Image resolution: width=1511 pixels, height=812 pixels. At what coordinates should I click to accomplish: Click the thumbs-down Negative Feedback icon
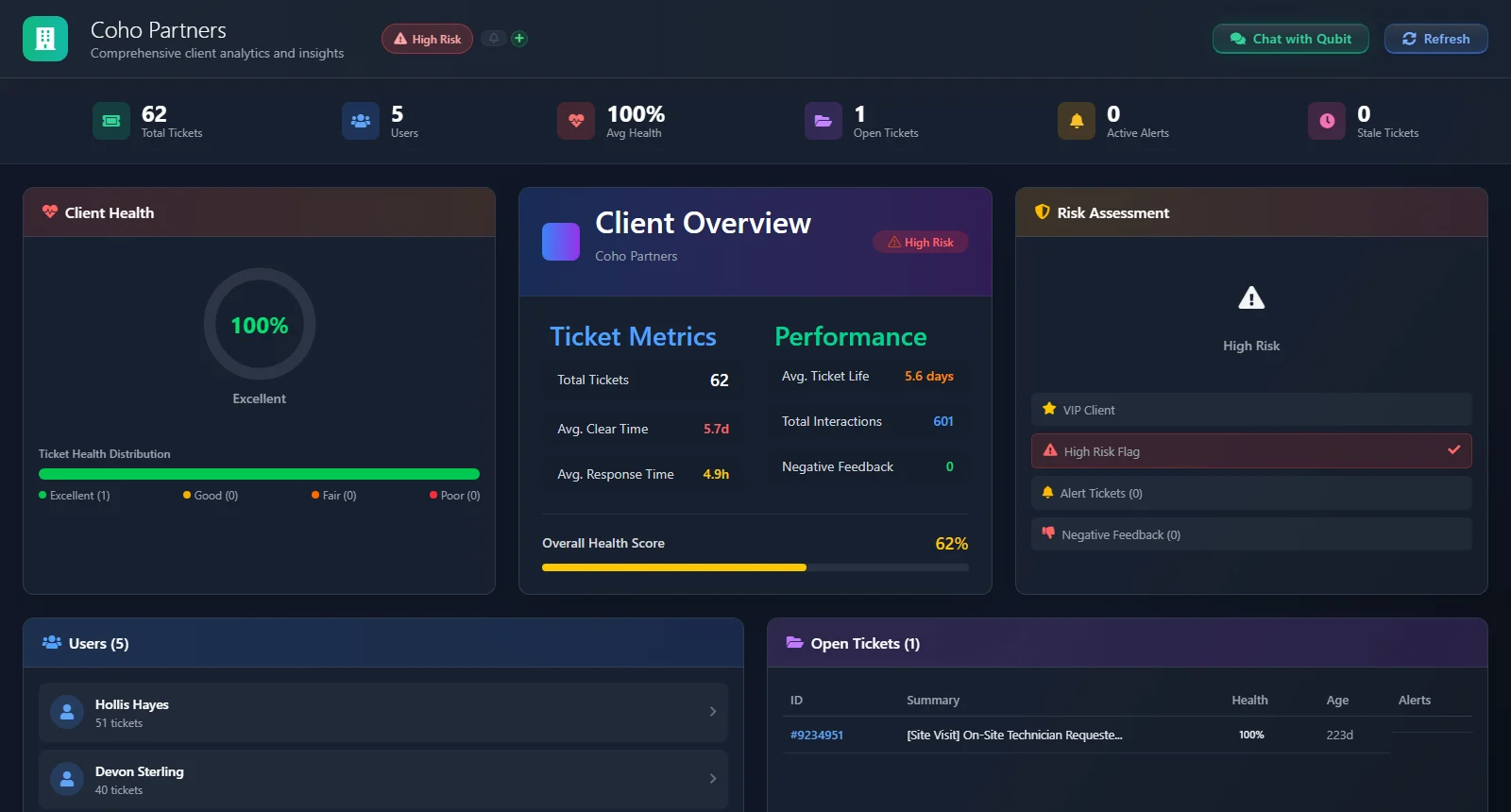(x=1048, y=533)
